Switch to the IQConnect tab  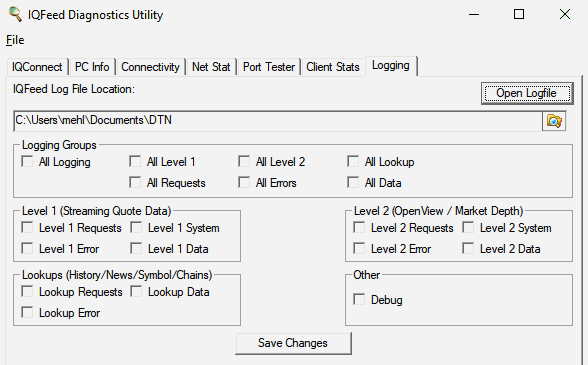coord(37,67)
